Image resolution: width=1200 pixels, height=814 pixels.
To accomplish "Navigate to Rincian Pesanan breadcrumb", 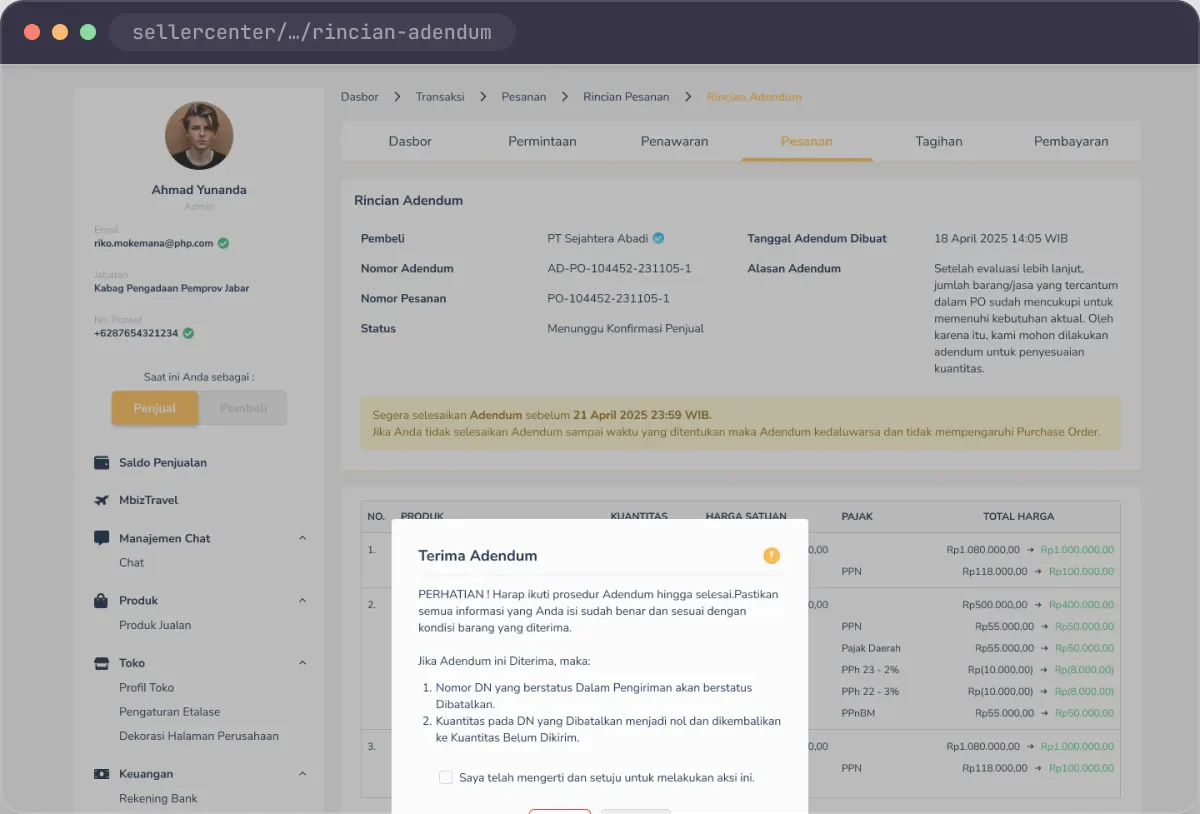I will click(626, 97).
